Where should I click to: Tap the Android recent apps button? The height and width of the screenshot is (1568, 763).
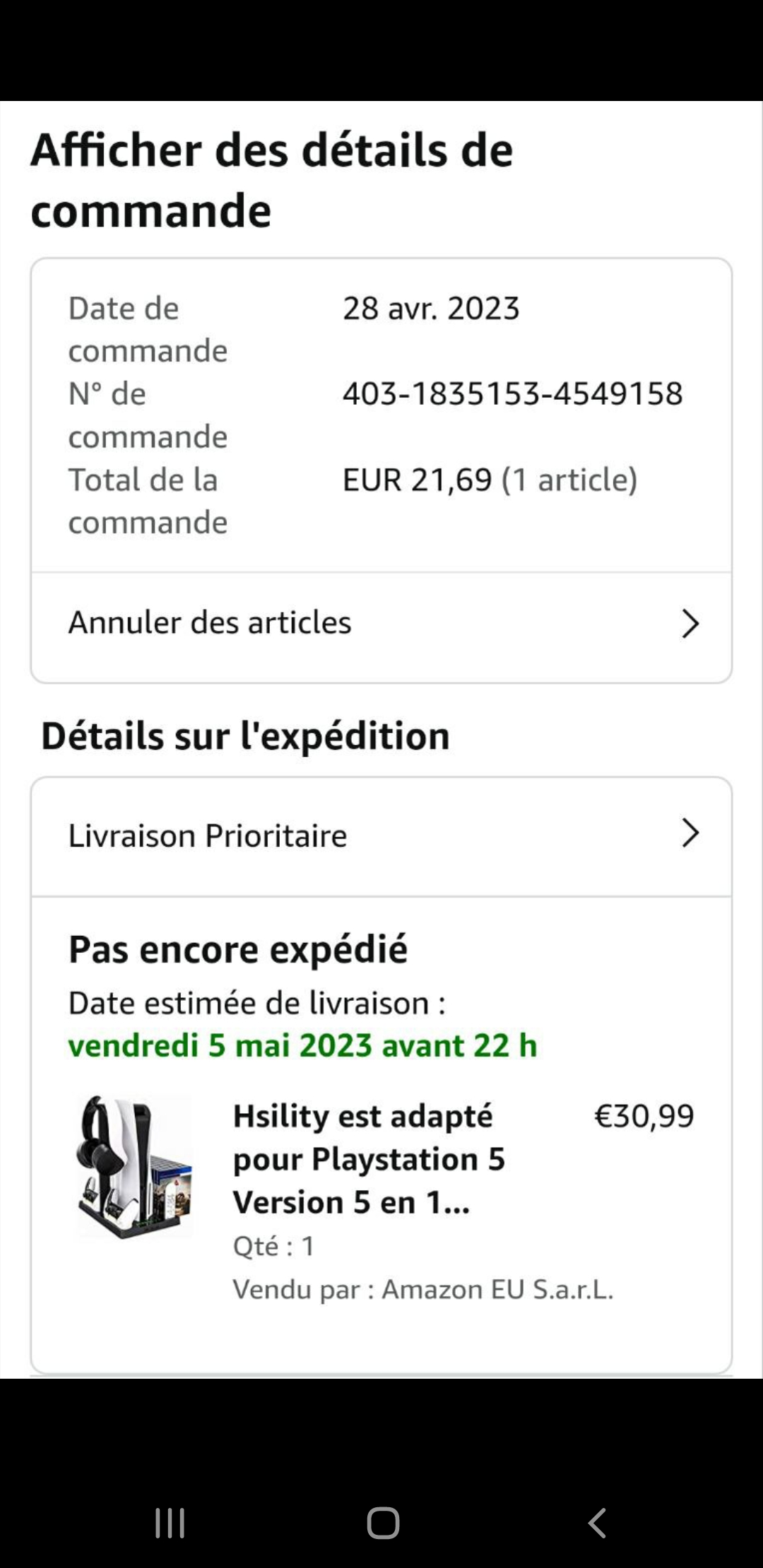[170, 1523]
